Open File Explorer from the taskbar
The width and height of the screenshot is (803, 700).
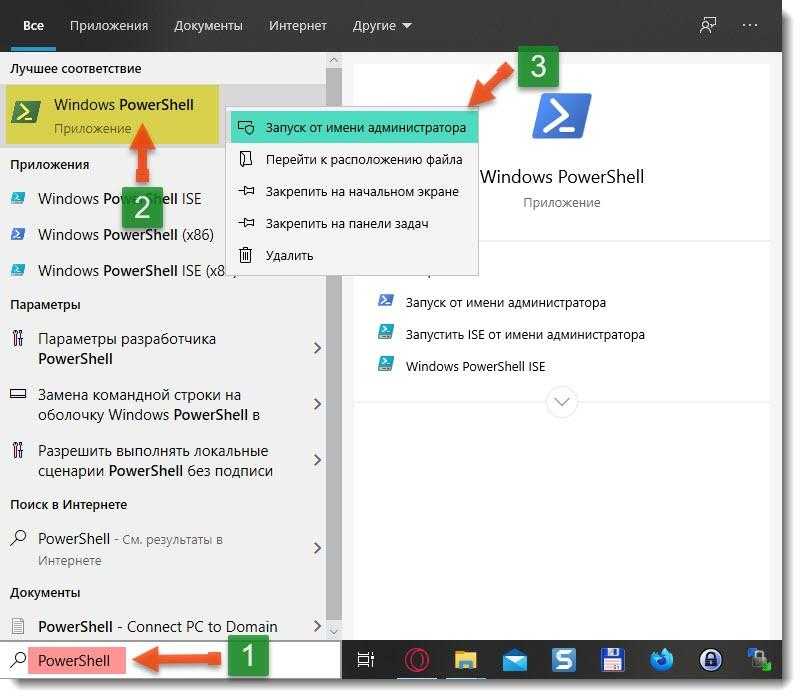(466, 660)
